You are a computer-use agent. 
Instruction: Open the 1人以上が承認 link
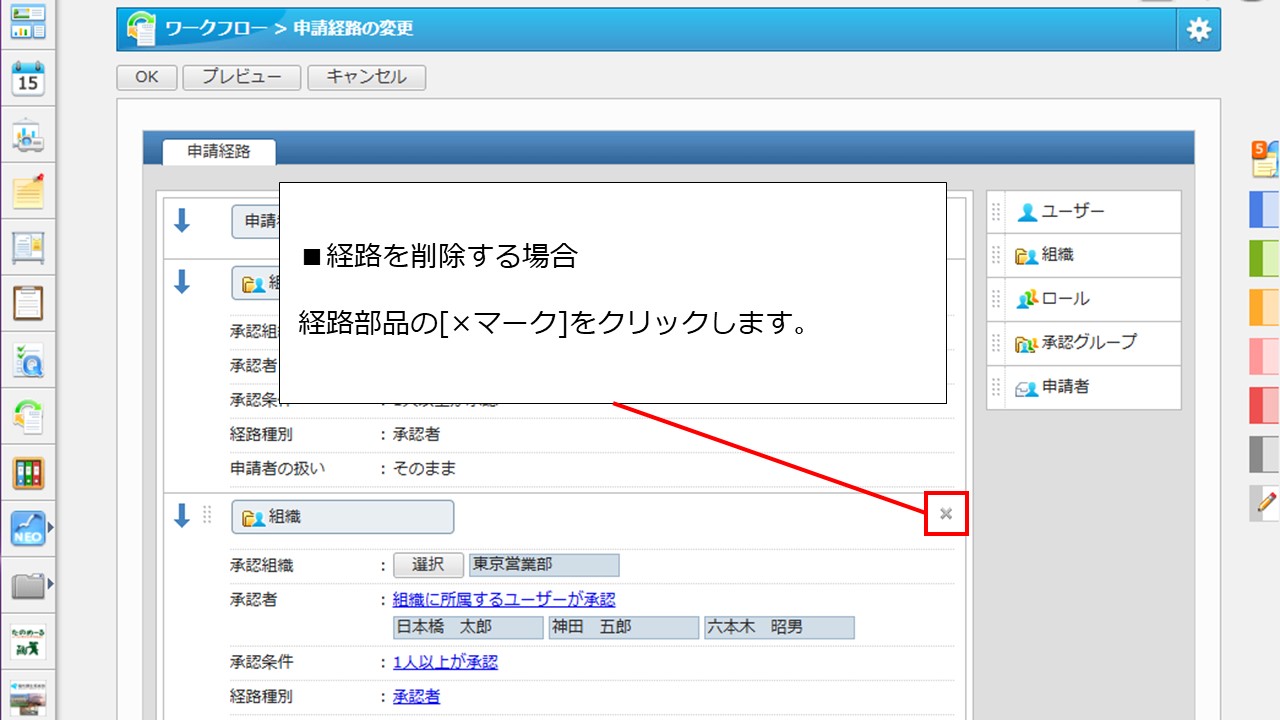(x=445, y=662)
